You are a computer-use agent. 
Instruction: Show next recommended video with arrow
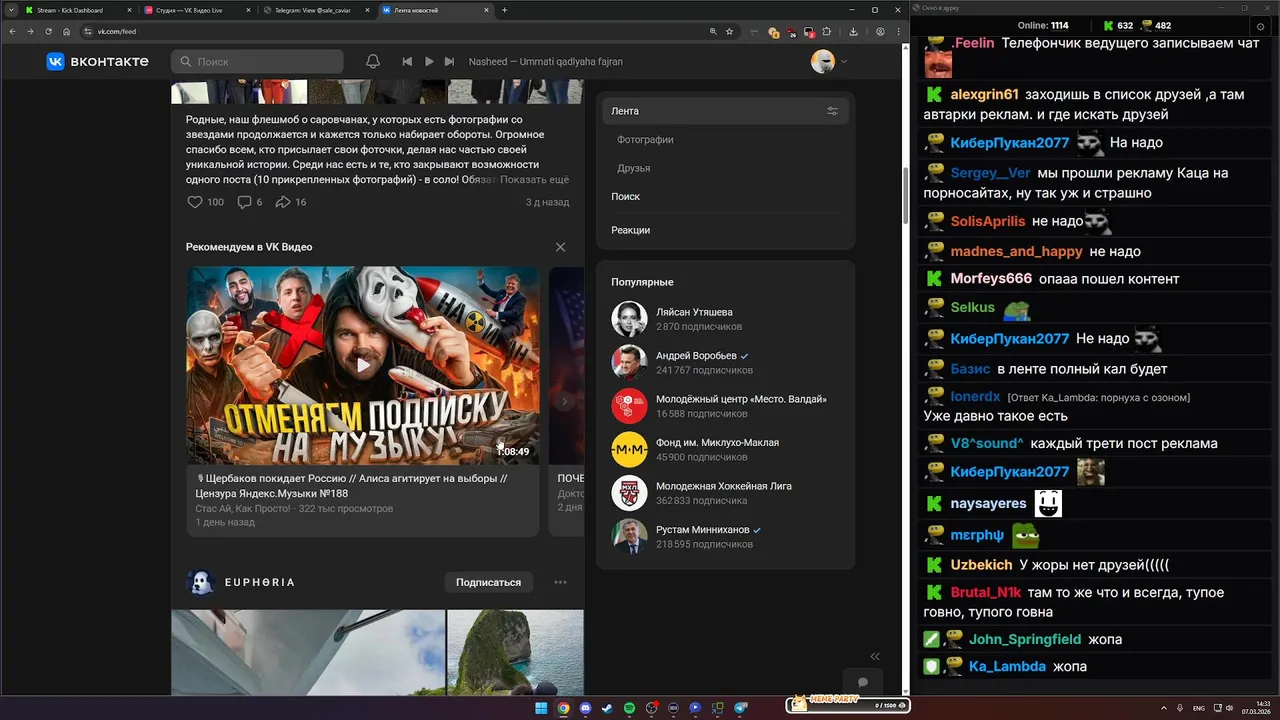point(564,402)
